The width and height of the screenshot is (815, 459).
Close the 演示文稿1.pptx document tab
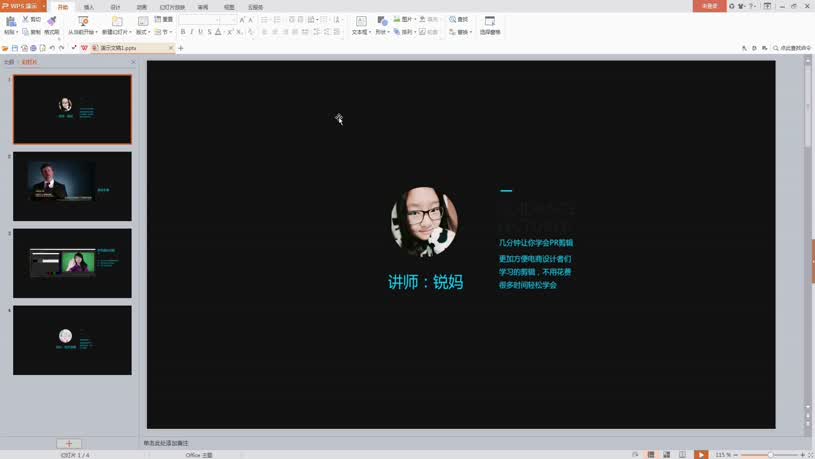(x=170, y=48)
